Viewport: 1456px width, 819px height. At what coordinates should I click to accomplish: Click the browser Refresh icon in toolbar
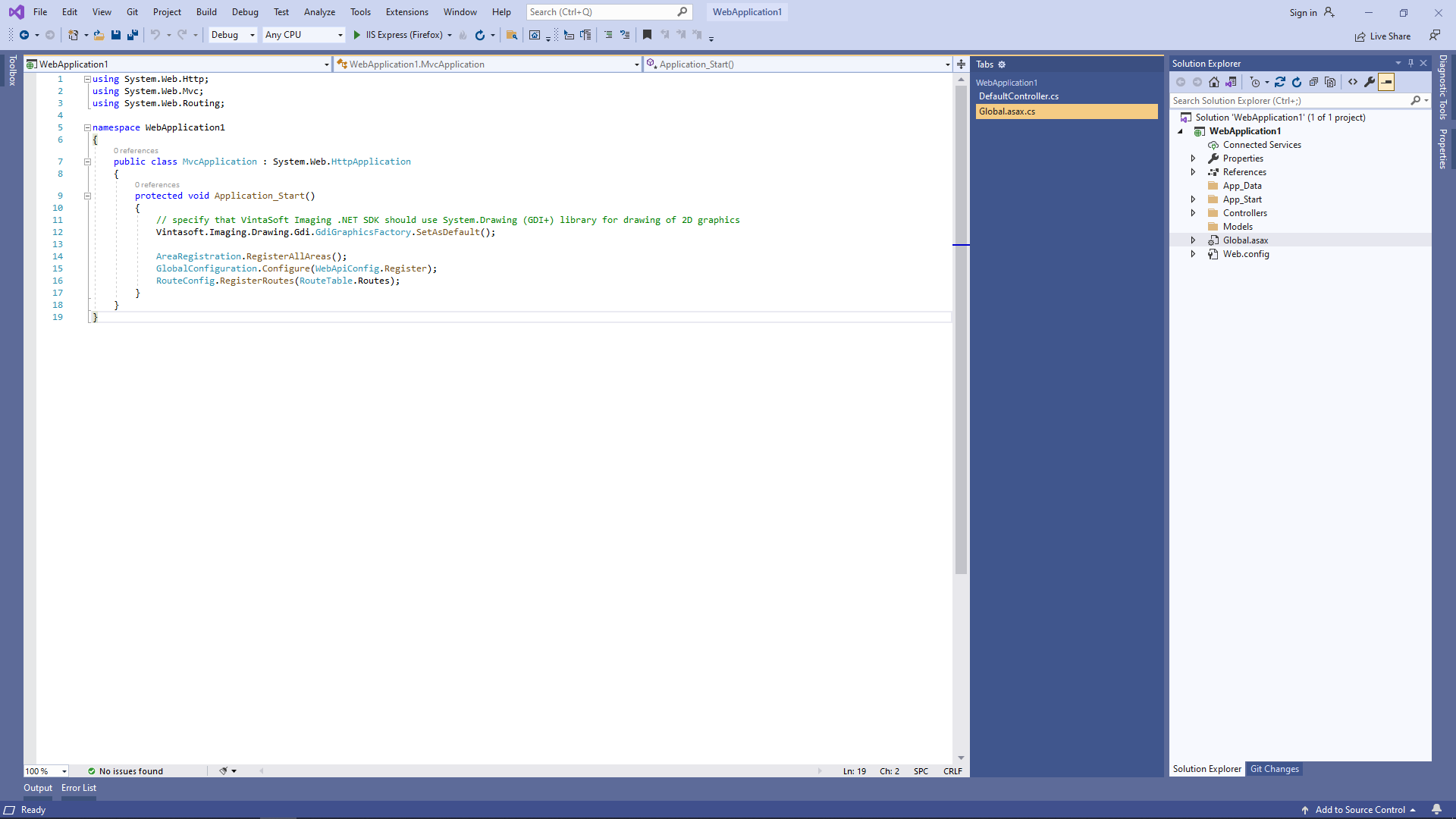(x=479, y=35)
